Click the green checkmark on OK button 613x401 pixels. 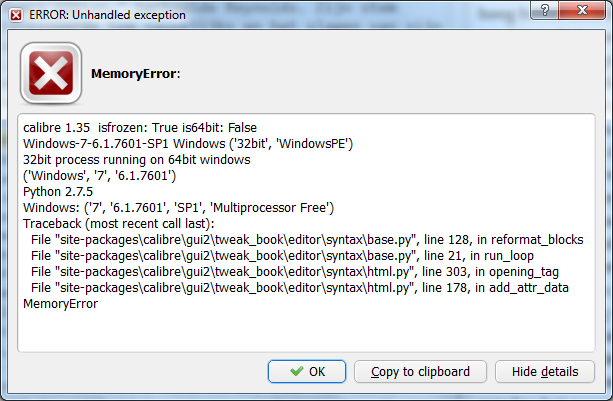click(297, 371)
